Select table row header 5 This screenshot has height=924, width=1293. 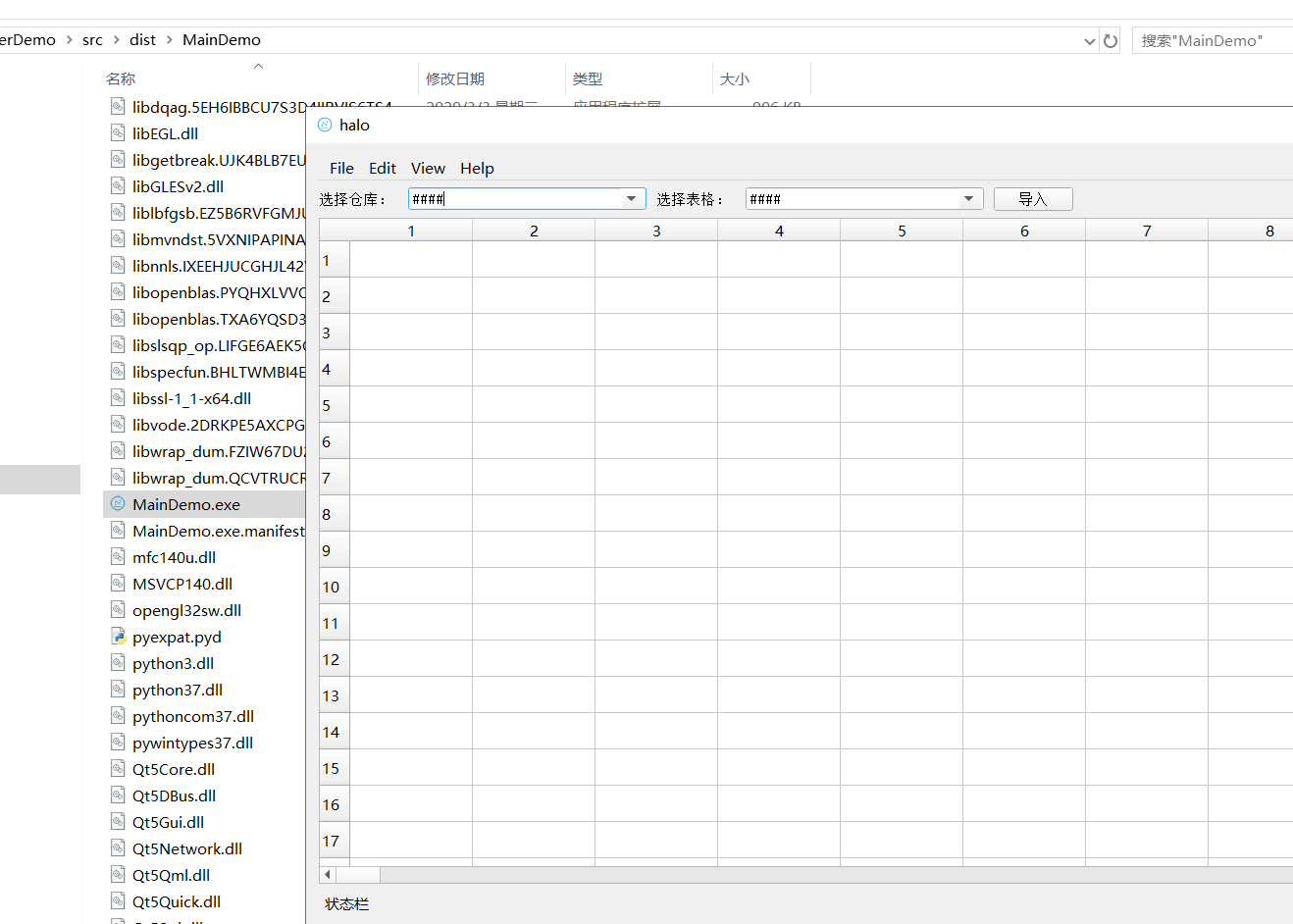pos(335,405)
